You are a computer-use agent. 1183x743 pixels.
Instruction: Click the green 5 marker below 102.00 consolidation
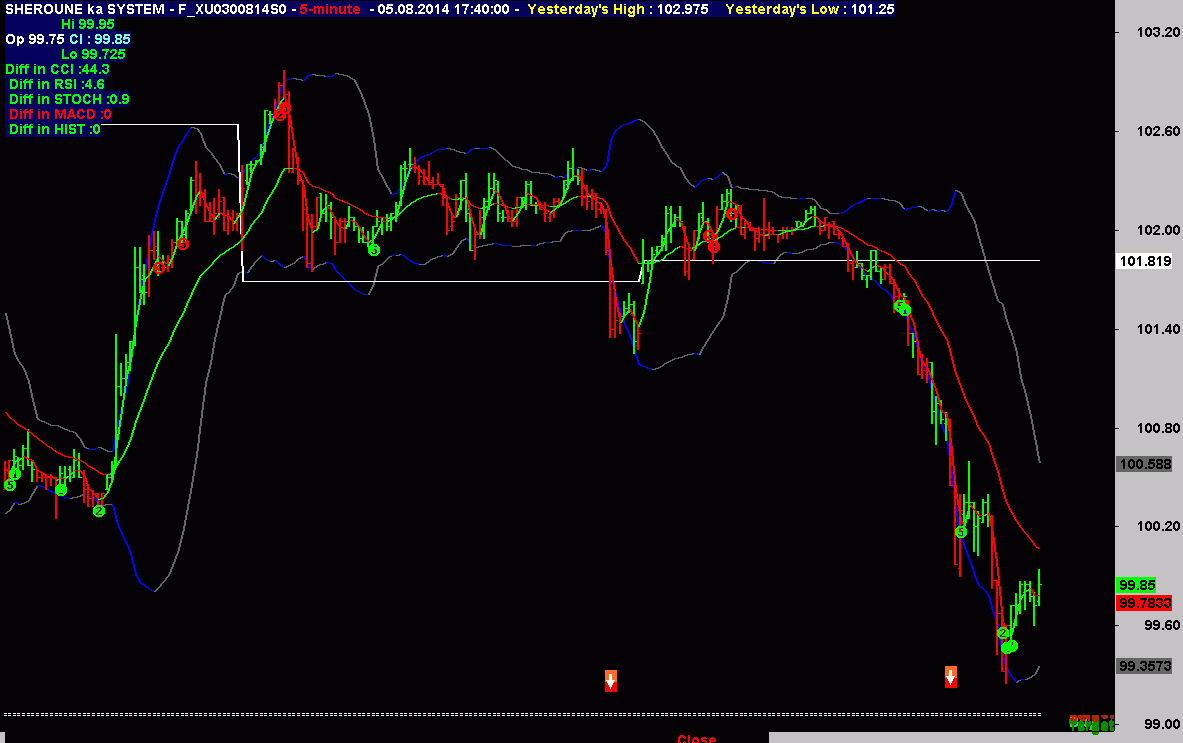pos(373,249)
